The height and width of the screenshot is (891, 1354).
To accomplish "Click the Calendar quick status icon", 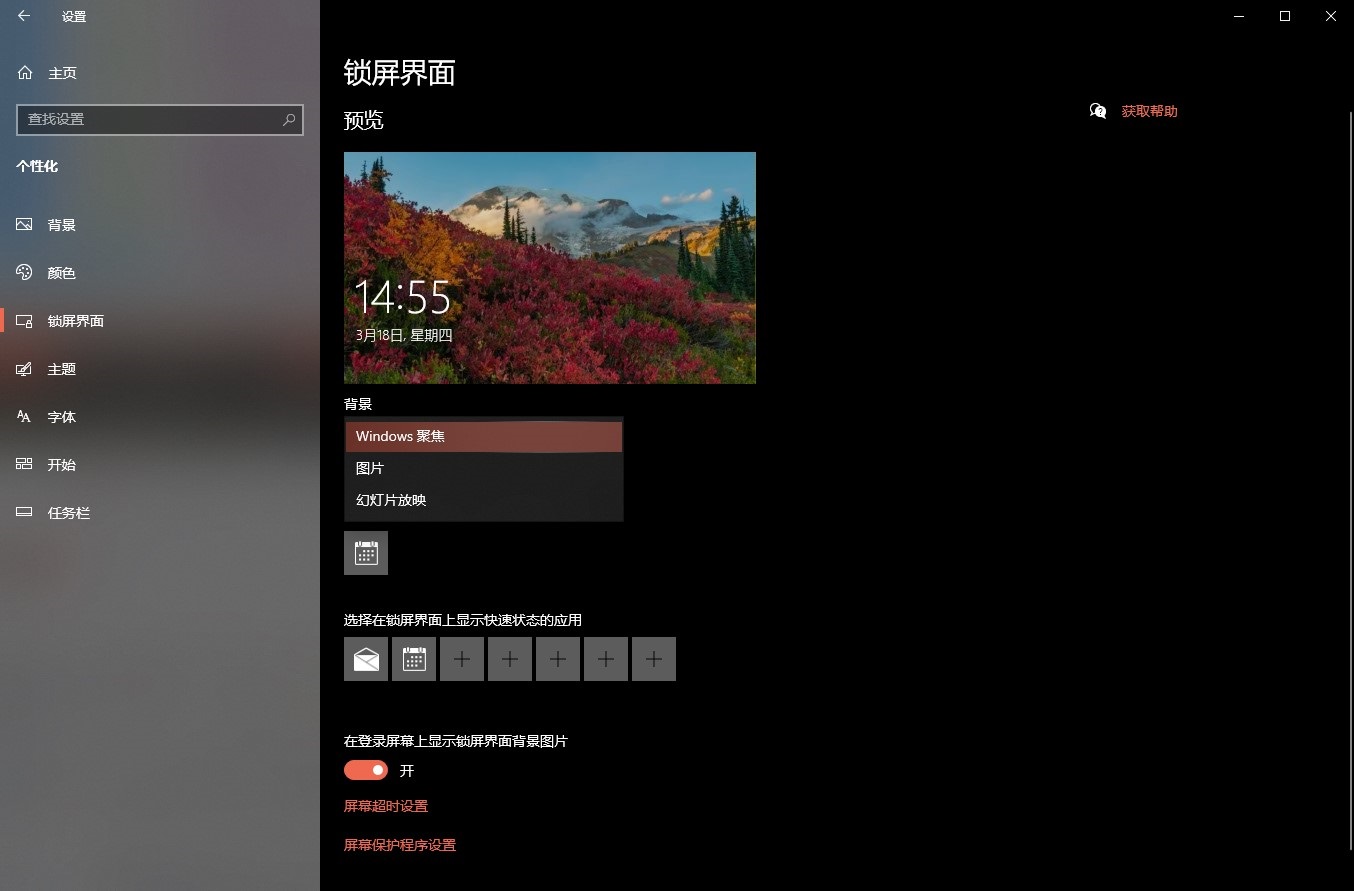I will [414, 659].
